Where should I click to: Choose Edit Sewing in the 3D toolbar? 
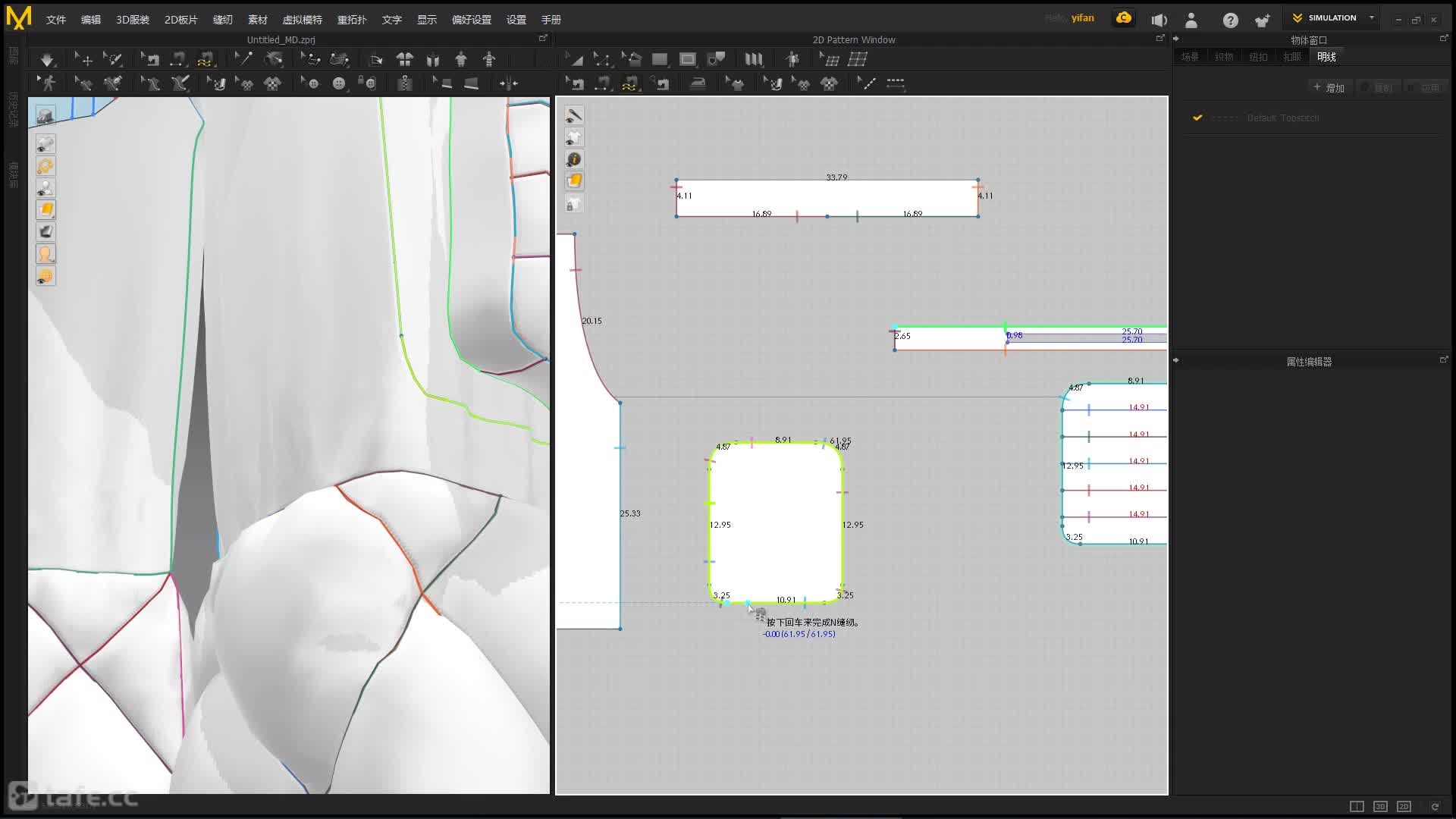coord(150,60)
